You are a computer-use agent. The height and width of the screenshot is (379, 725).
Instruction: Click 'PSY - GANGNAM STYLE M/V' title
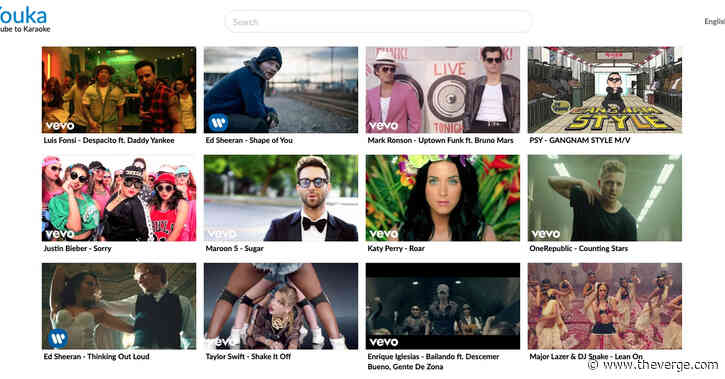(579, 140)
